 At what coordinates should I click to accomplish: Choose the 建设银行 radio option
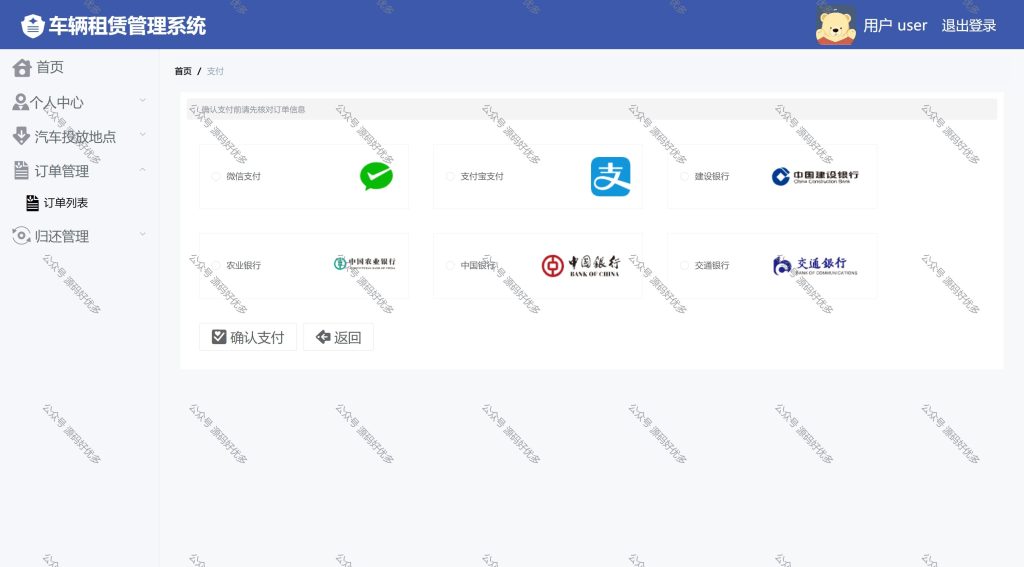(x=684, y=176)
